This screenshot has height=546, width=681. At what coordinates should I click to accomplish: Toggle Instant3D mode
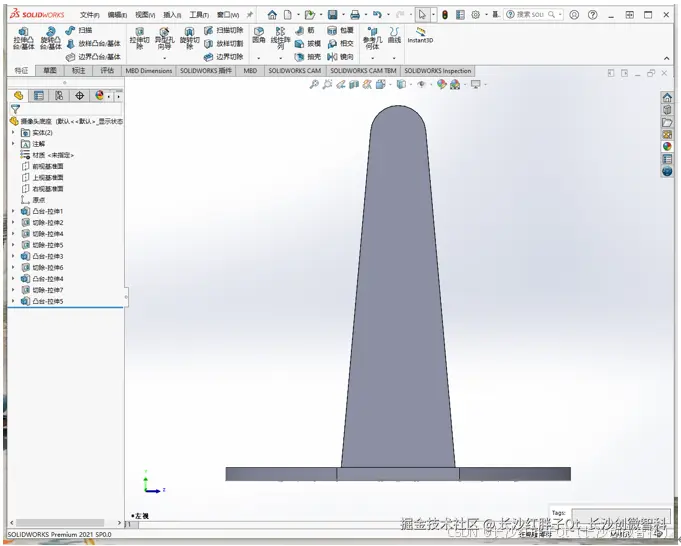[x=420, y=35]
